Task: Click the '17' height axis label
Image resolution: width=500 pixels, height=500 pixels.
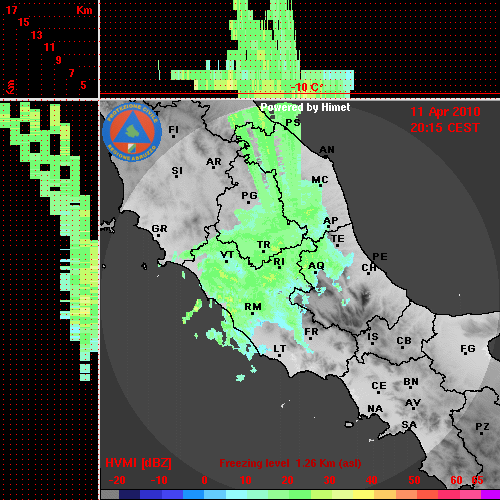Action: (12, 10)
